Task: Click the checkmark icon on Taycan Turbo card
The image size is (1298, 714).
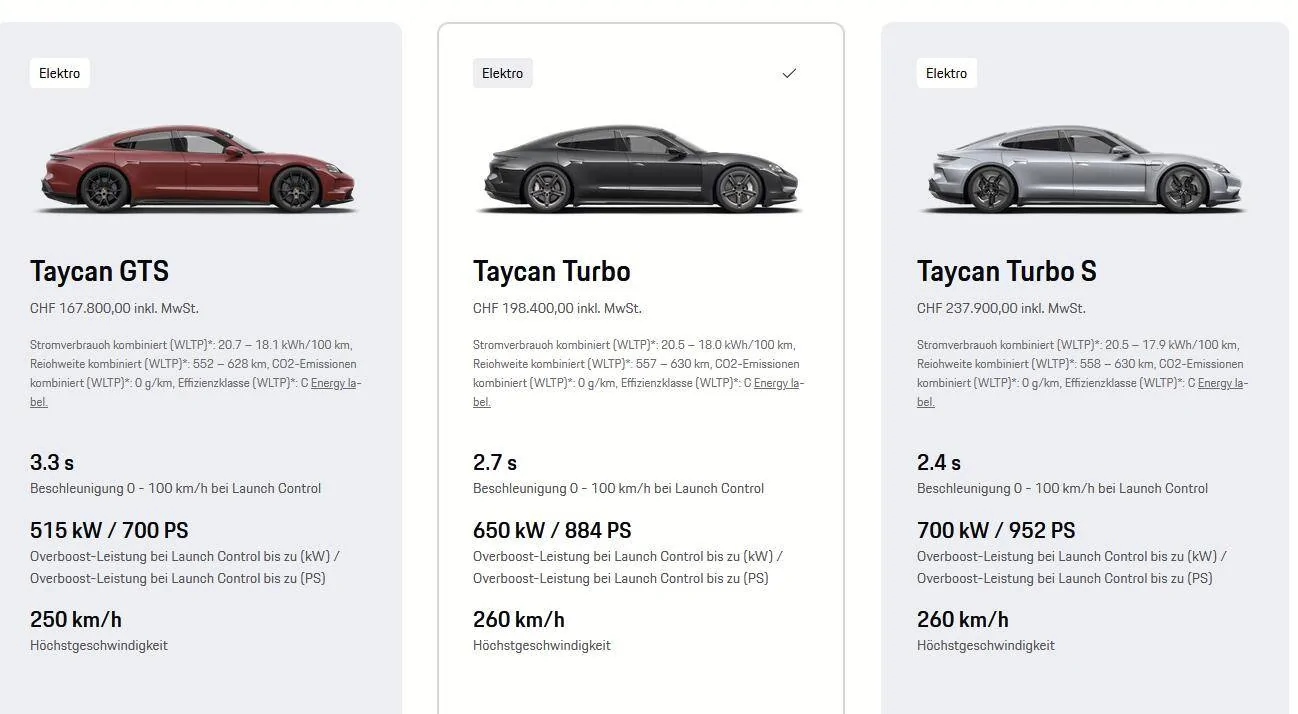Action: (x=789, y=73)
